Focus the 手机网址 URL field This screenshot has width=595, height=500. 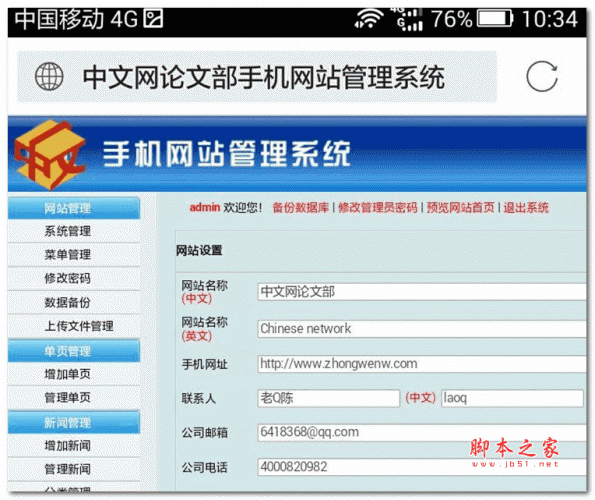[422, 364]
